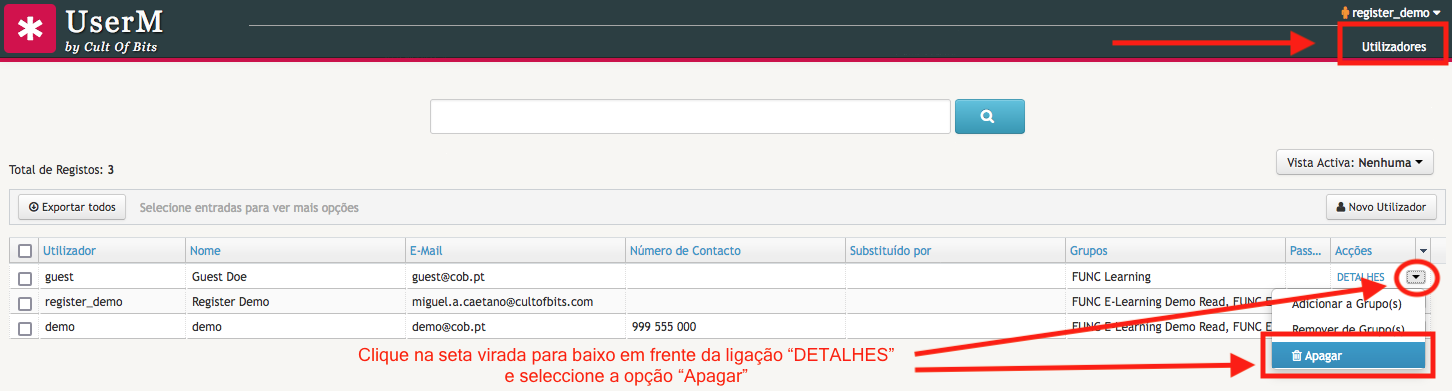Screen dimensions: 1452x391
Task: Open the Vista Activa dropdown
Action: click(1355, 162)
